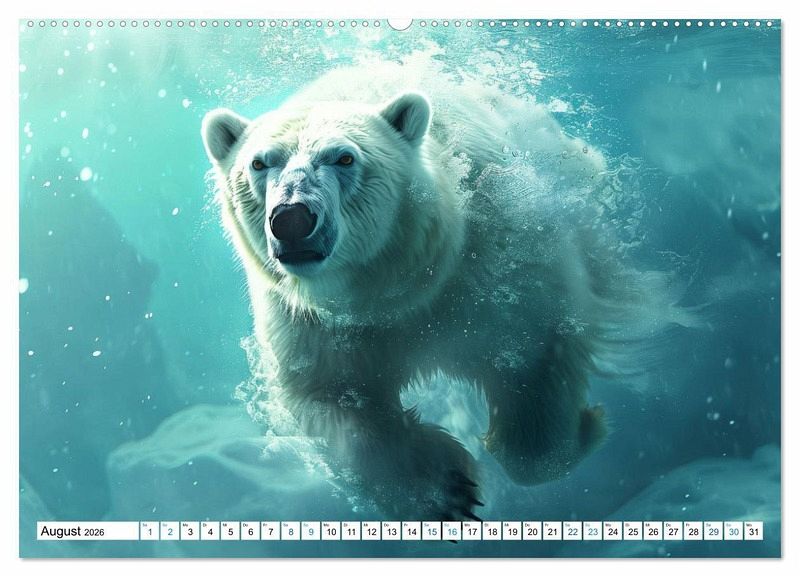The height and width of the screenshot is (577, 800).
Task: Pick day 19 in the date strip
Action: [512, 531]
